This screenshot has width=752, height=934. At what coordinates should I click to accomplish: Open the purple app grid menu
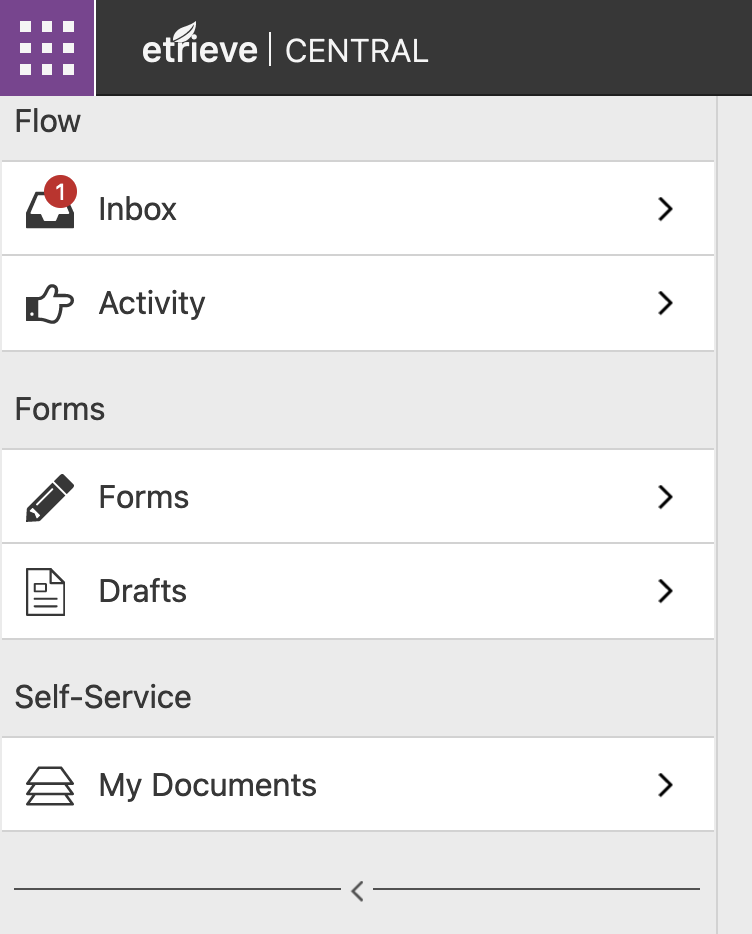[x=47, y=48]
